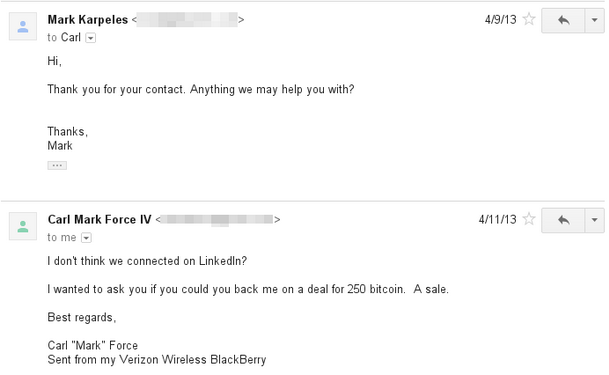
Task: Click Mark Karpeles' blue profile avatar
Action: pos(23,26)
